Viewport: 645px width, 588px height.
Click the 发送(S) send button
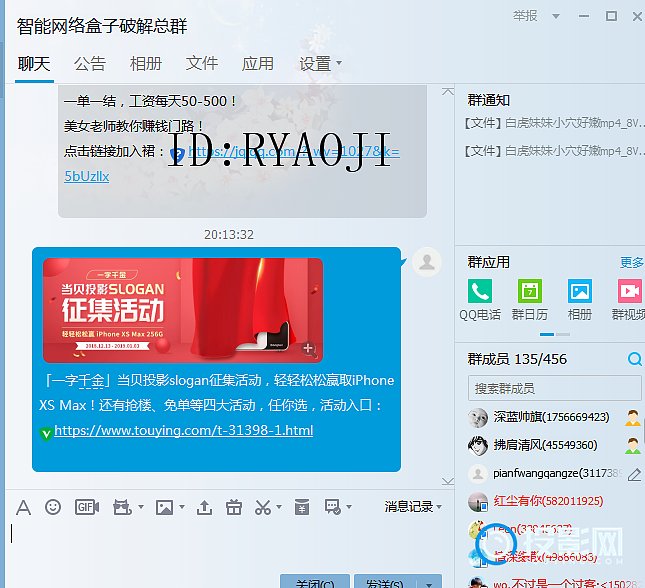pyautogui.click(x=385, y=583)
